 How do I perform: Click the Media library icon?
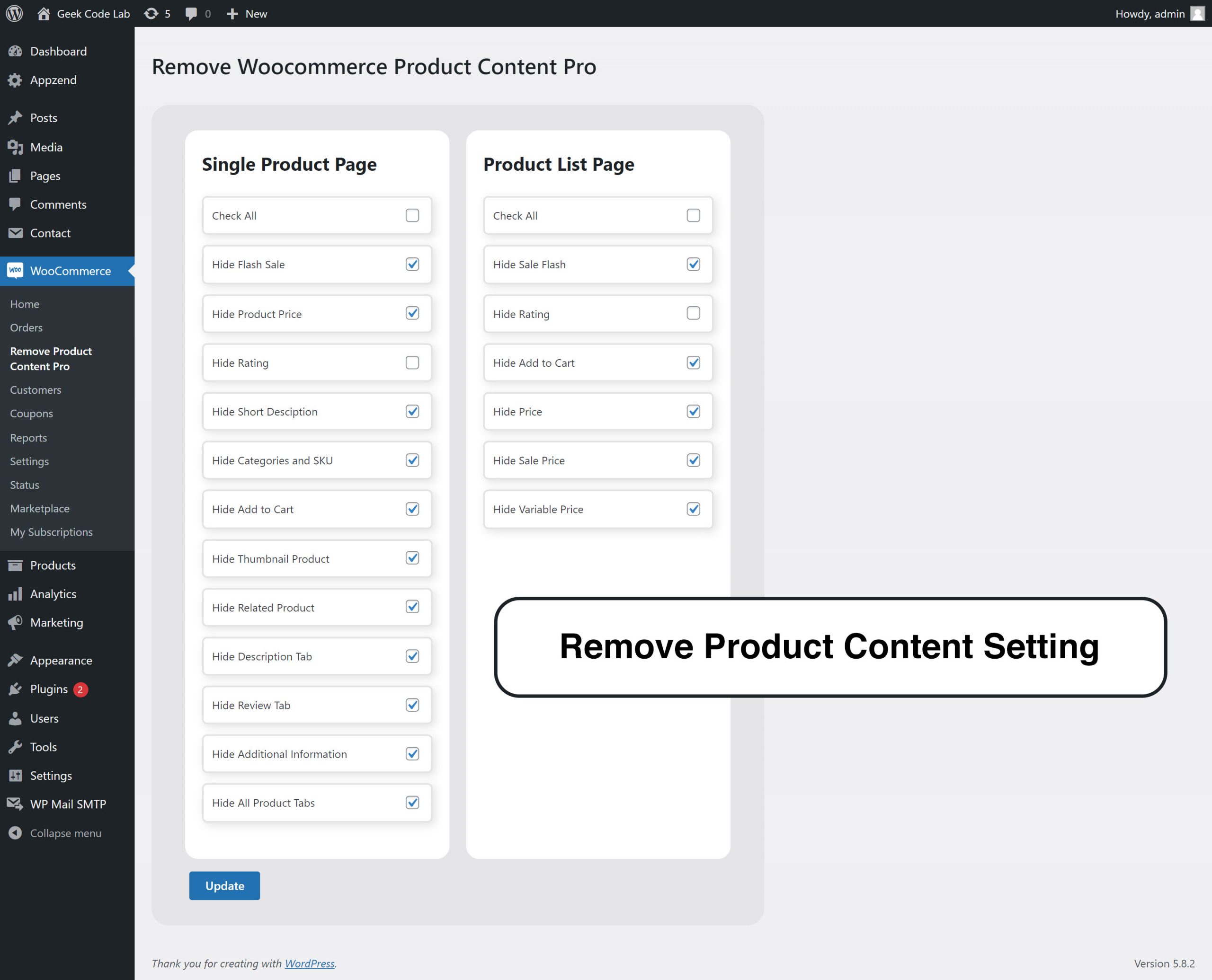click(15, 147)
